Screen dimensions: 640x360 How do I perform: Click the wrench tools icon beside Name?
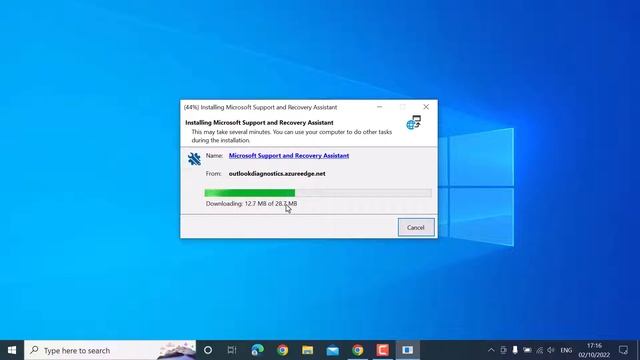[194, 158]
